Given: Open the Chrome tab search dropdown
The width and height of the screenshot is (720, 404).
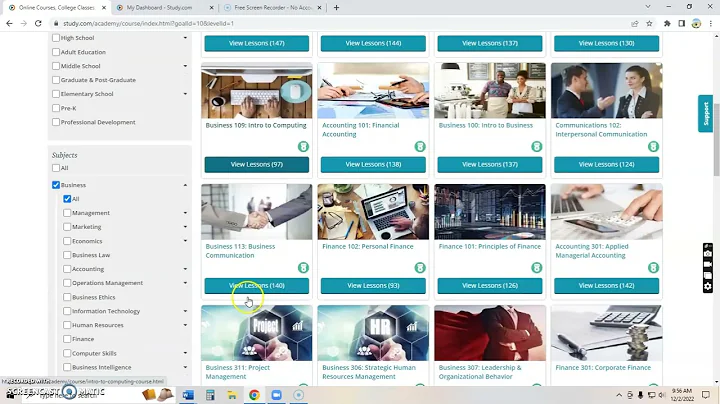Looking at the screenshot, I should coord(648,7).
